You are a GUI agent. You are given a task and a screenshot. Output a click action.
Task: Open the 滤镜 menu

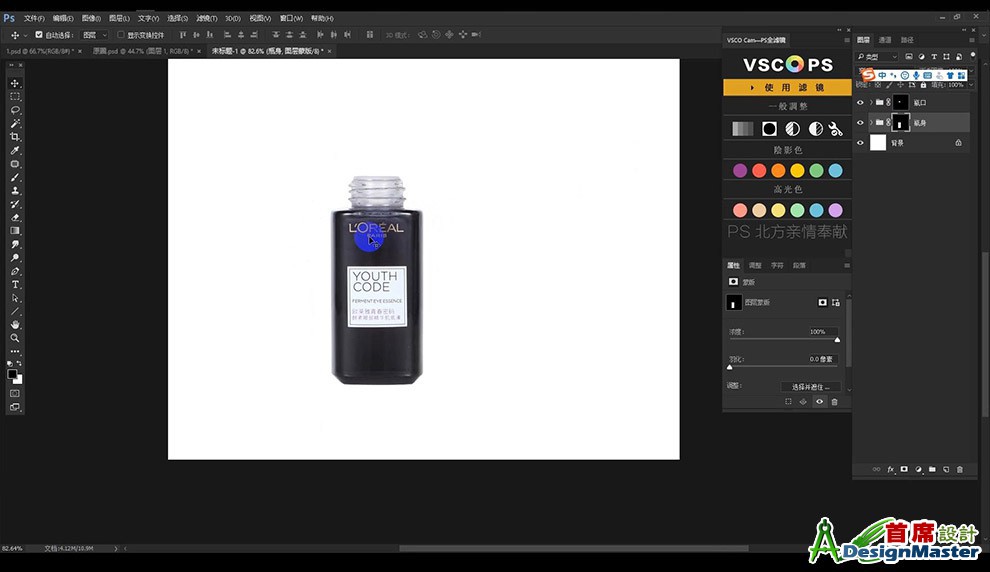206,18
